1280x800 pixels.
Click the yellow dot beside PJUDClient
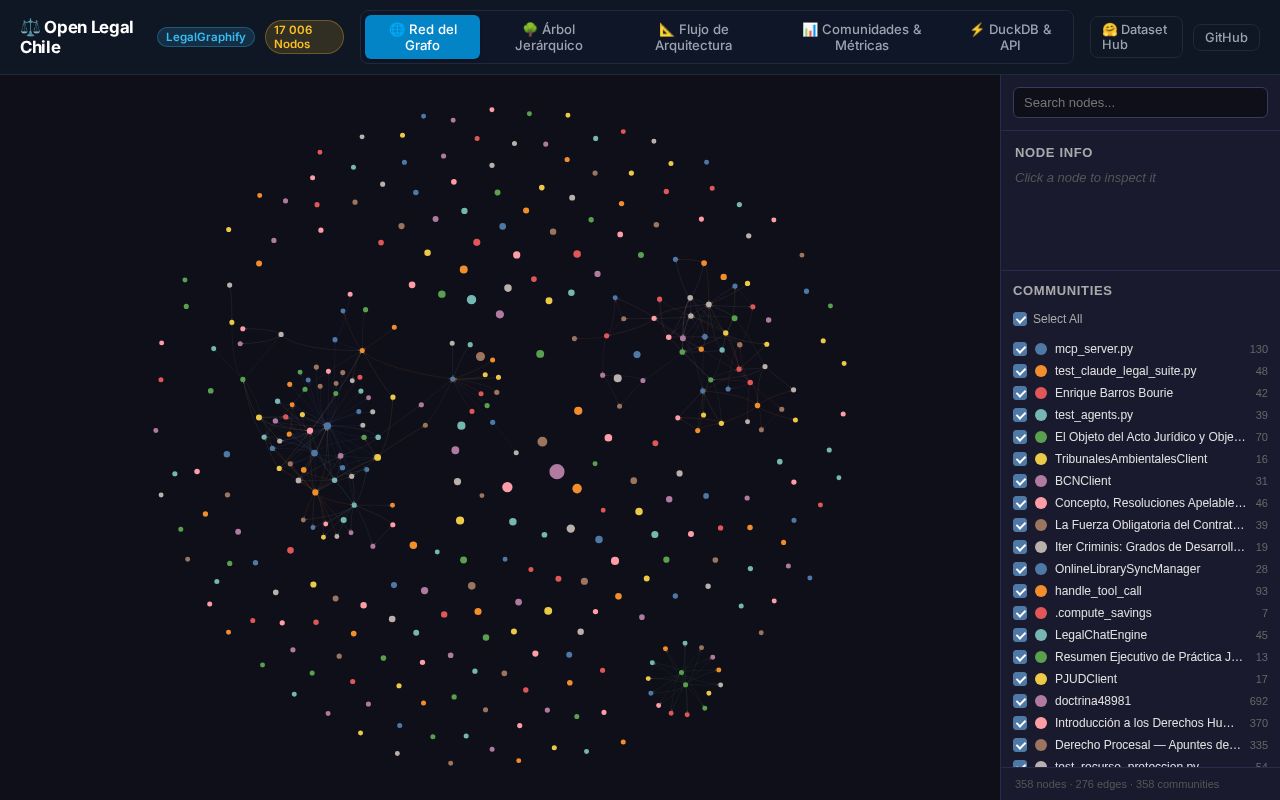click(1041, 679)
